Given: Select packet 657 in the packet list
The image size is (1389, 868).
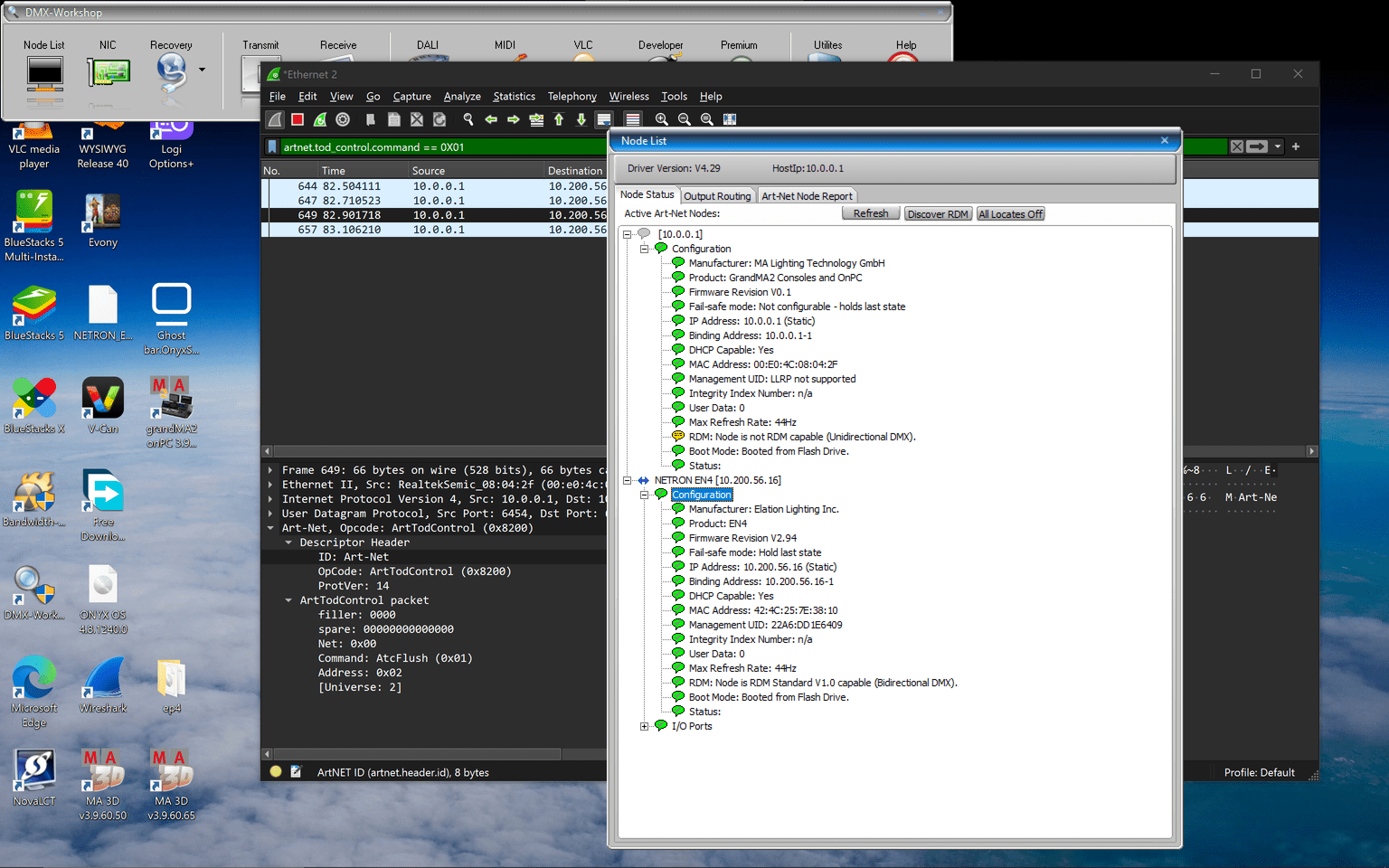Looking at the screenshot, I should click(x=434, y=230).
